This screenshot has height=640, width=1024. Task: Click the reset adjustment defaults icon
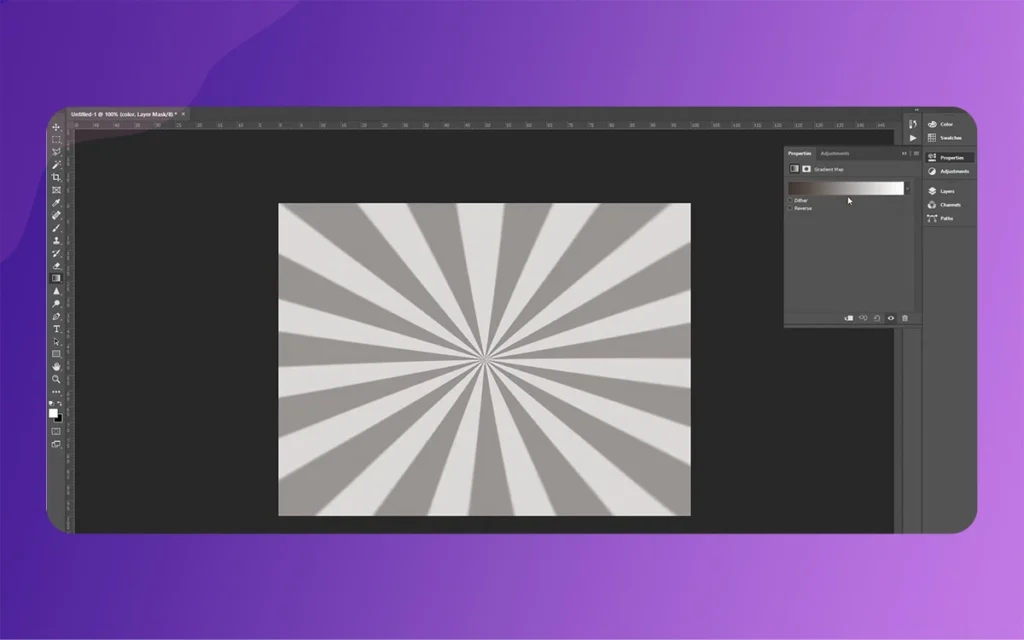pyautogui.click(x=877, y=318)
